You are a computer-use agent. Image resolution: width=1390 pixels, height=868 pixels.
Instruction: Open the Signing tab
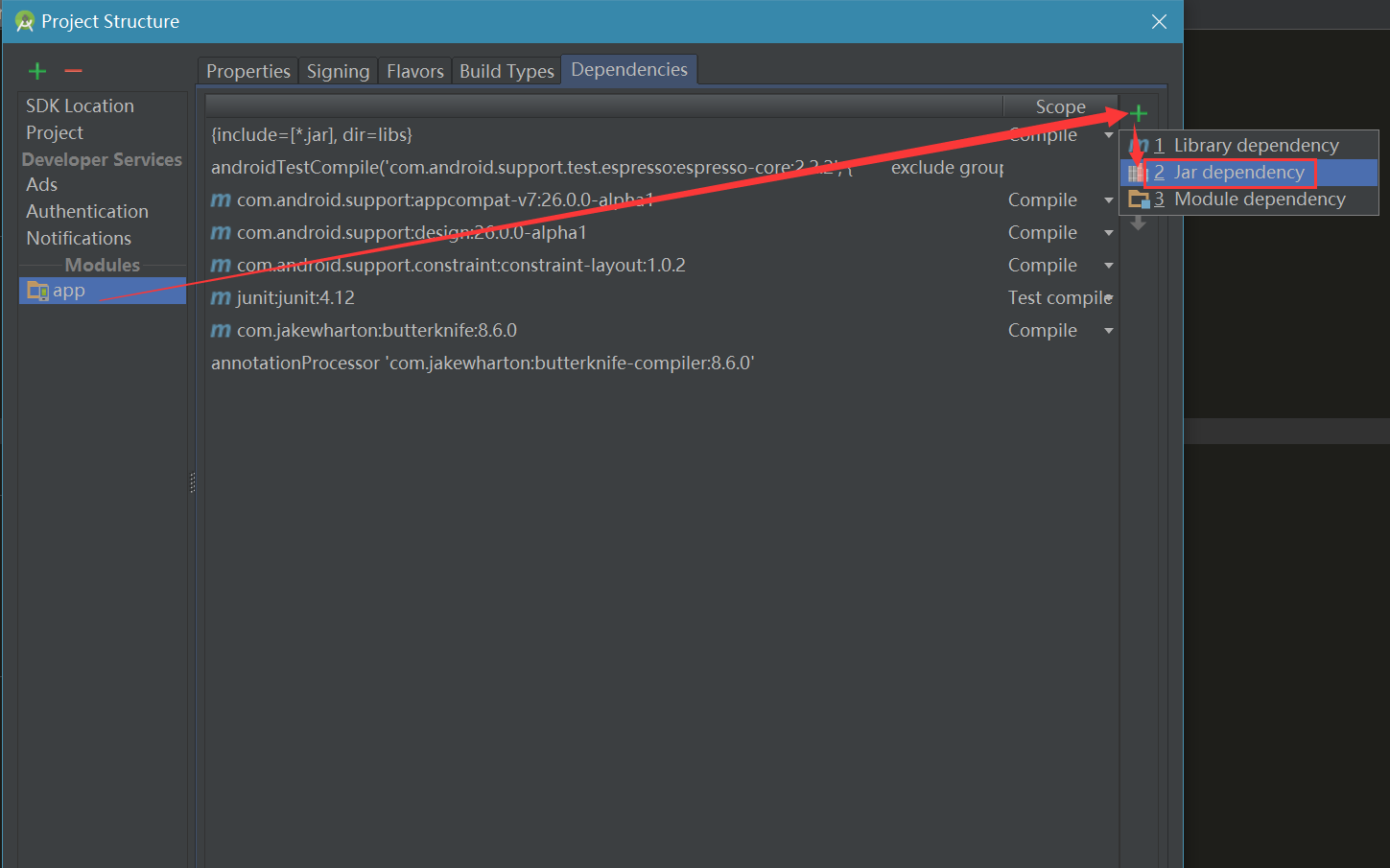click(x=338, y=71)
